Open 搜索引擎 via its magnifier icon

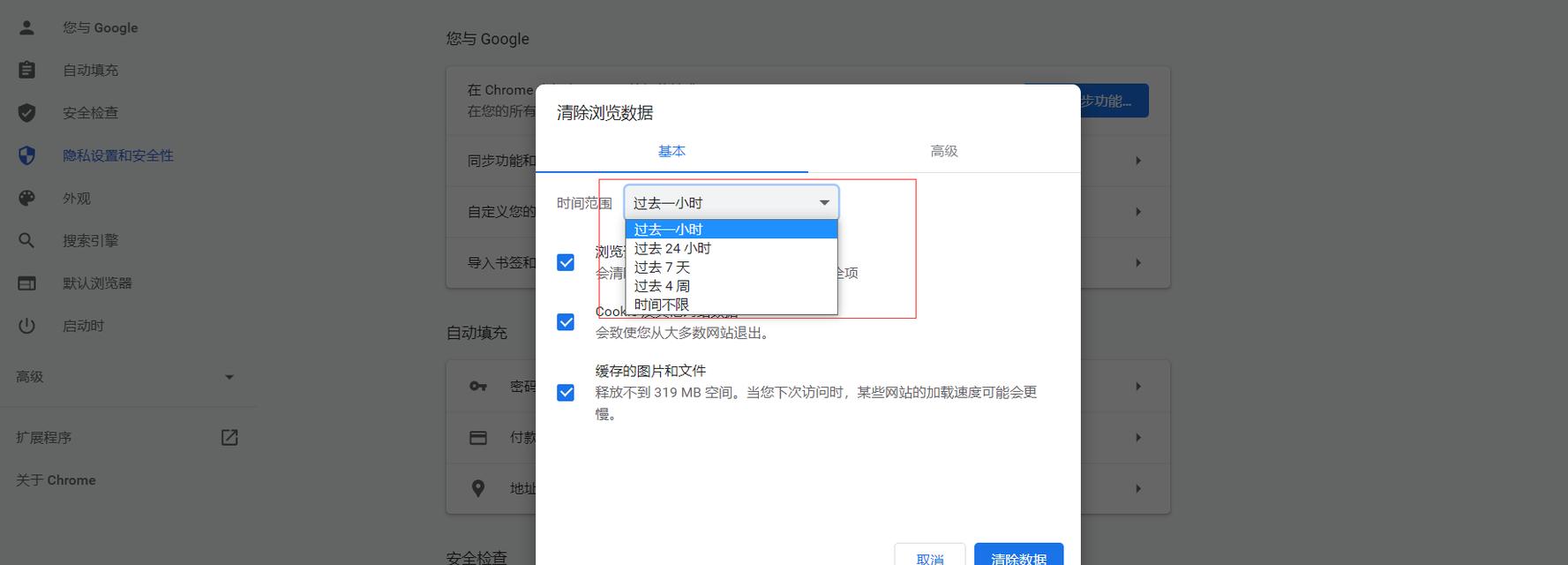pos(26,240)
